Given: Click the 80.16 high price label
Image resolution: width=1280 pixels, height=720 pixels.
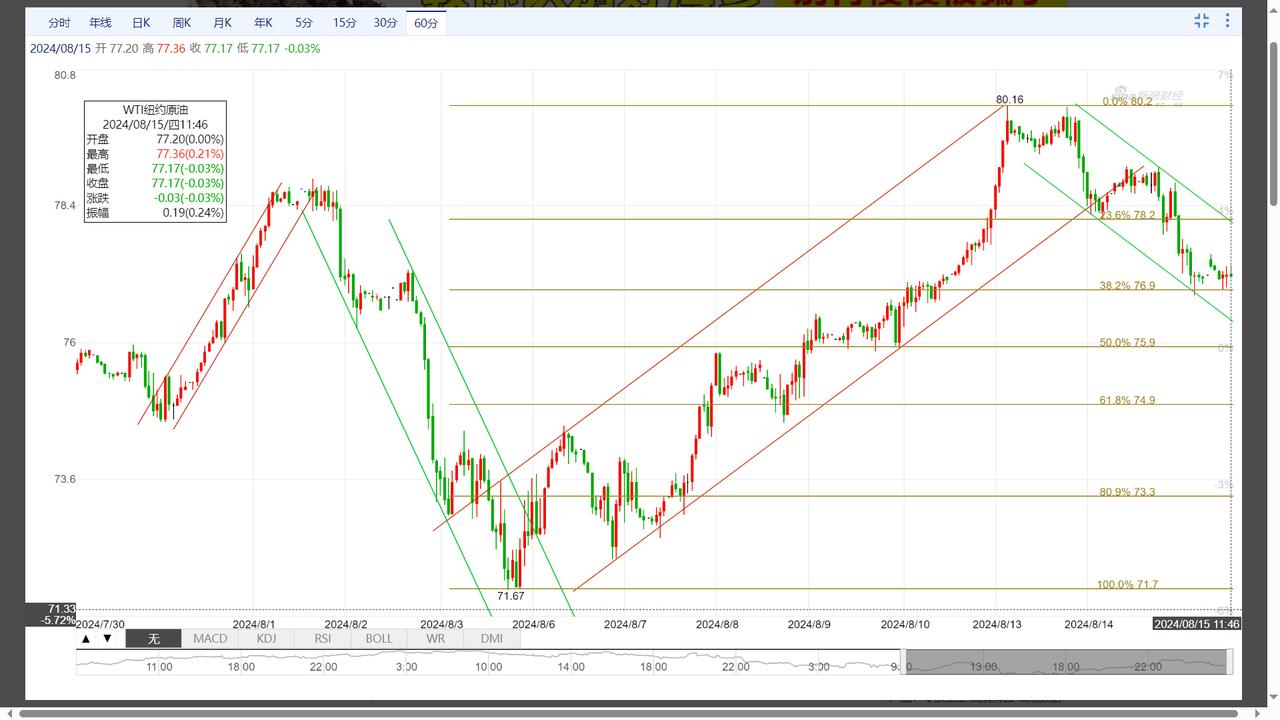Looking at the screenshot, I should (1010, 99).
